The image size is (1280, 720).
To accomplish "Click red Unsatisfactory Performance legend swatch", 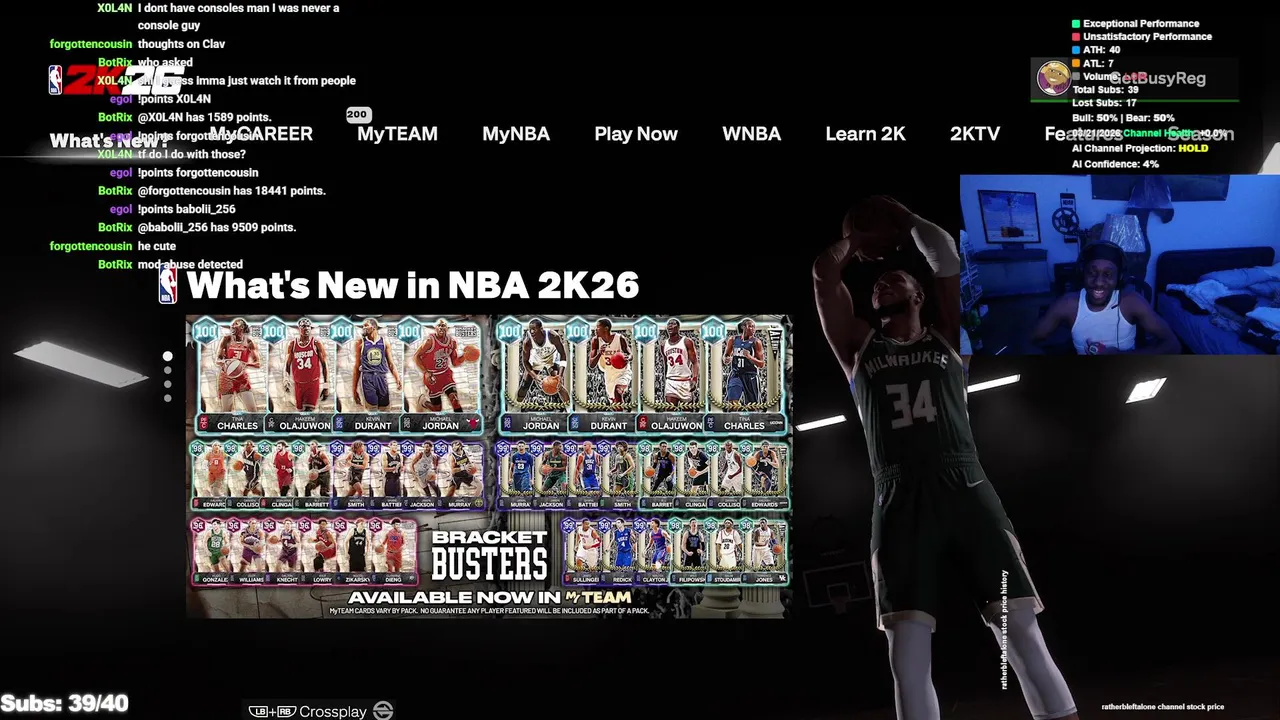I will 1076,36.
